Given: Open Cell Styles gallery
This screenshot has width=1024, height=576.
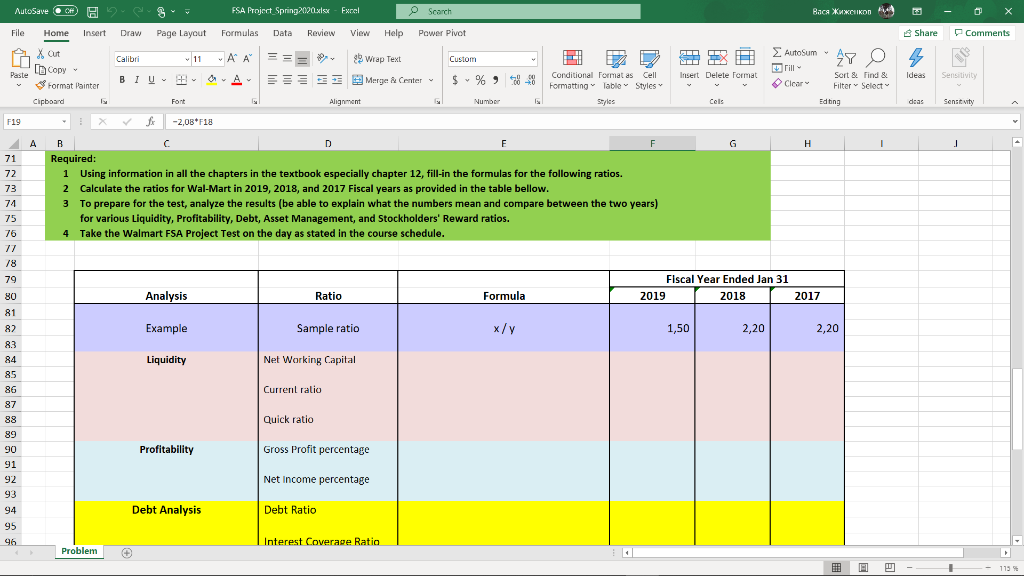Looking at the screenshot, I should 649,69.
